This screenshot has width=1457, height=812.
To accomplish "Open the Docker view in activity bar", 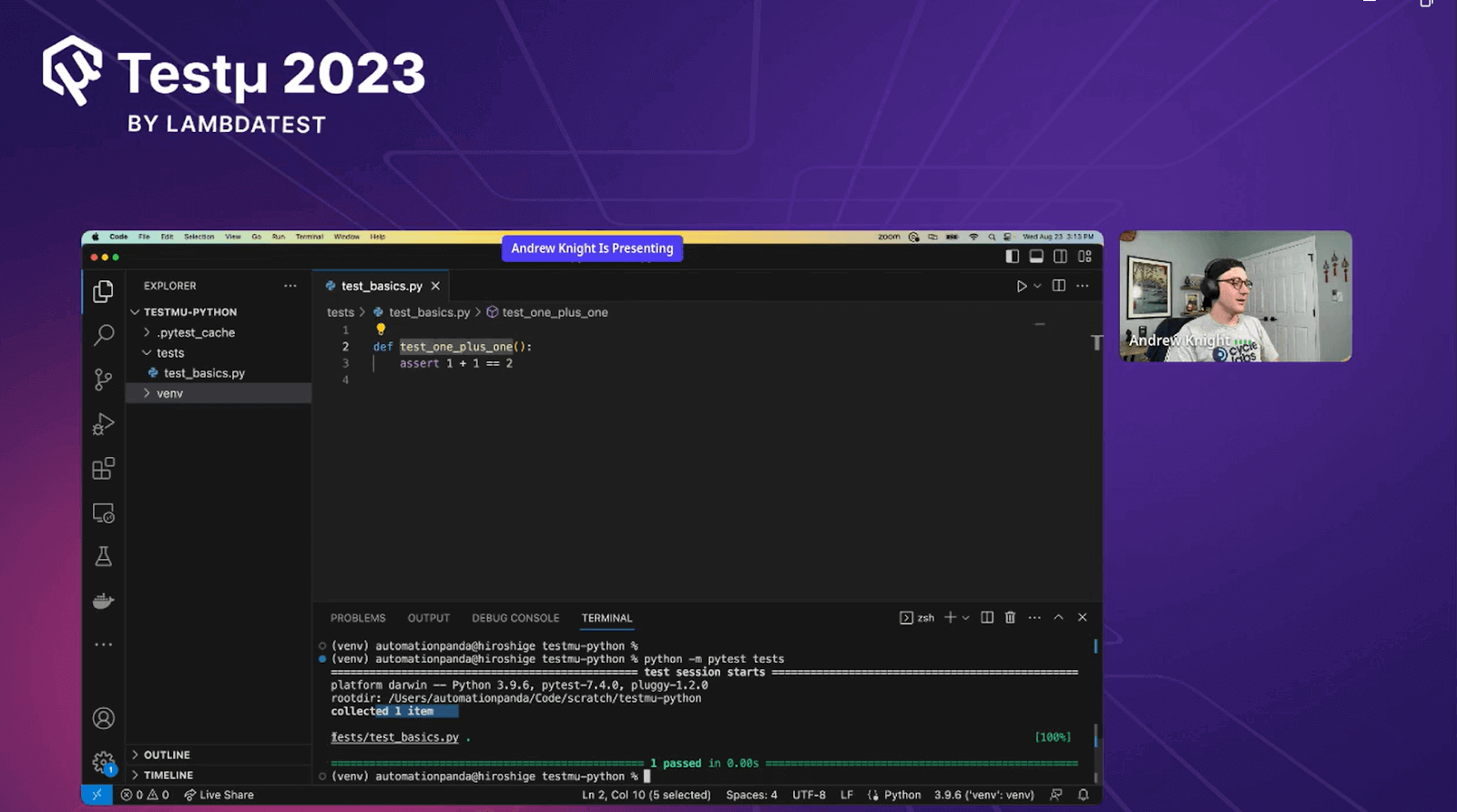I will (x=104, y=601).
